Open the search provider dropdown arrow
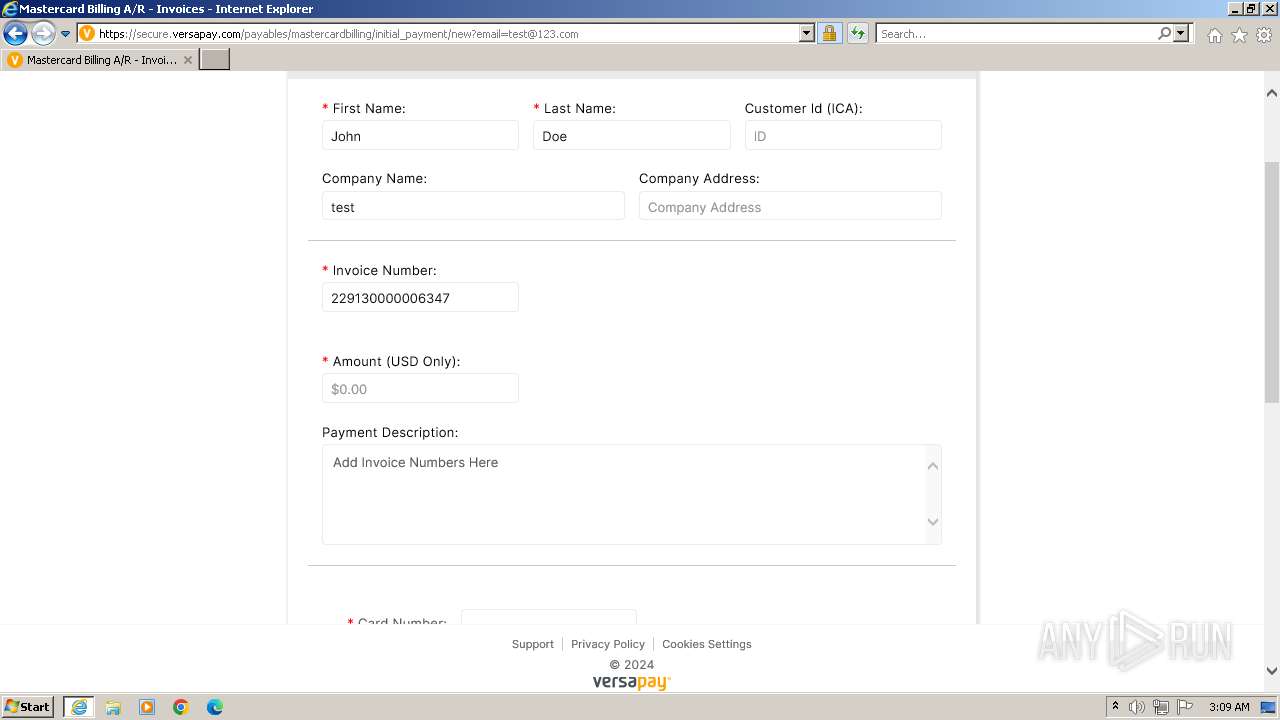 (x=1181, y=34)
